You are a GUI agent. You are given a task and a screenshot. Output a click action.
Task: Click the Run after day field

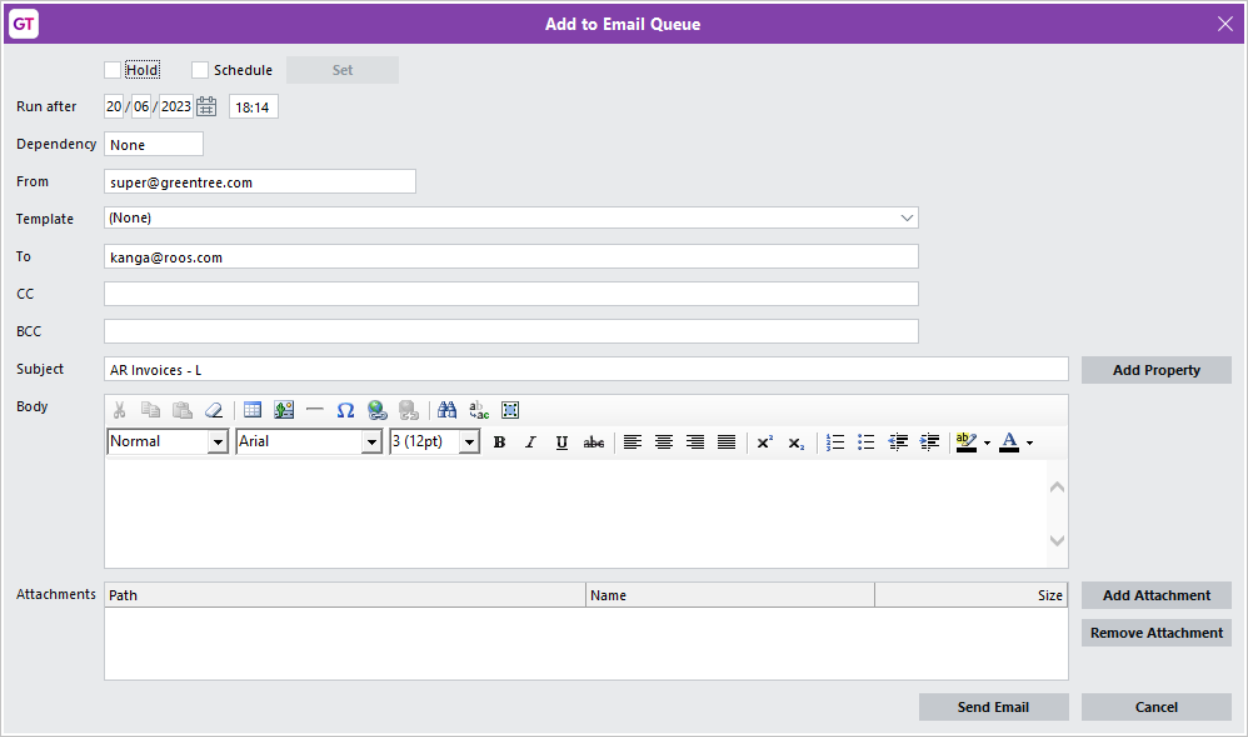click(x=114, y=106)
